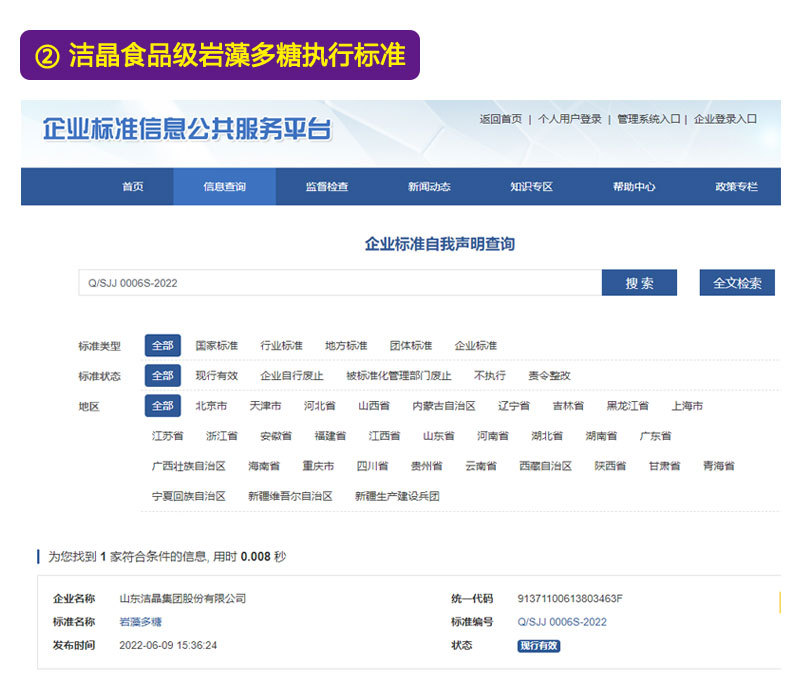Image resolution: width=800 pixels, height=700 pixels.
Task: Filter region by 上海市
Action: point(687,406)
